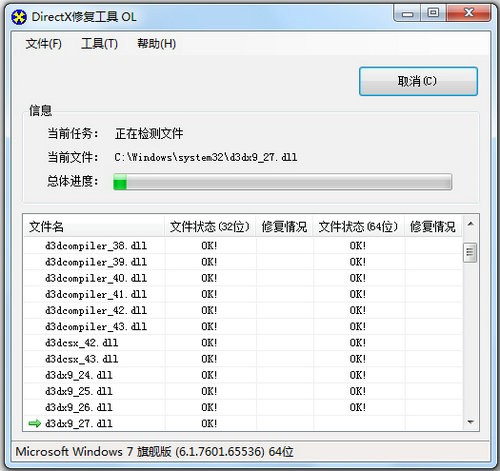Click the minimize window button
500x471 pixels.
click(407, 14)
